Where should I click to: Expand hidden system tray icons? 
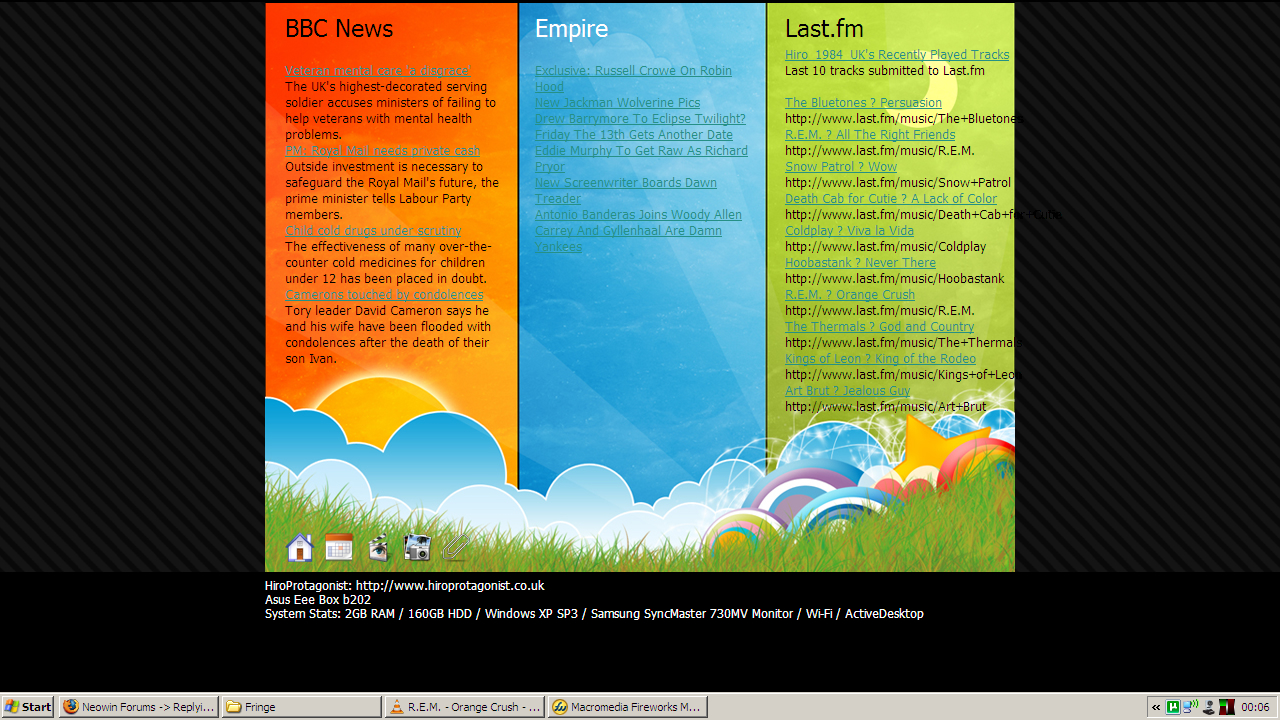click(x=1156, y=707)
